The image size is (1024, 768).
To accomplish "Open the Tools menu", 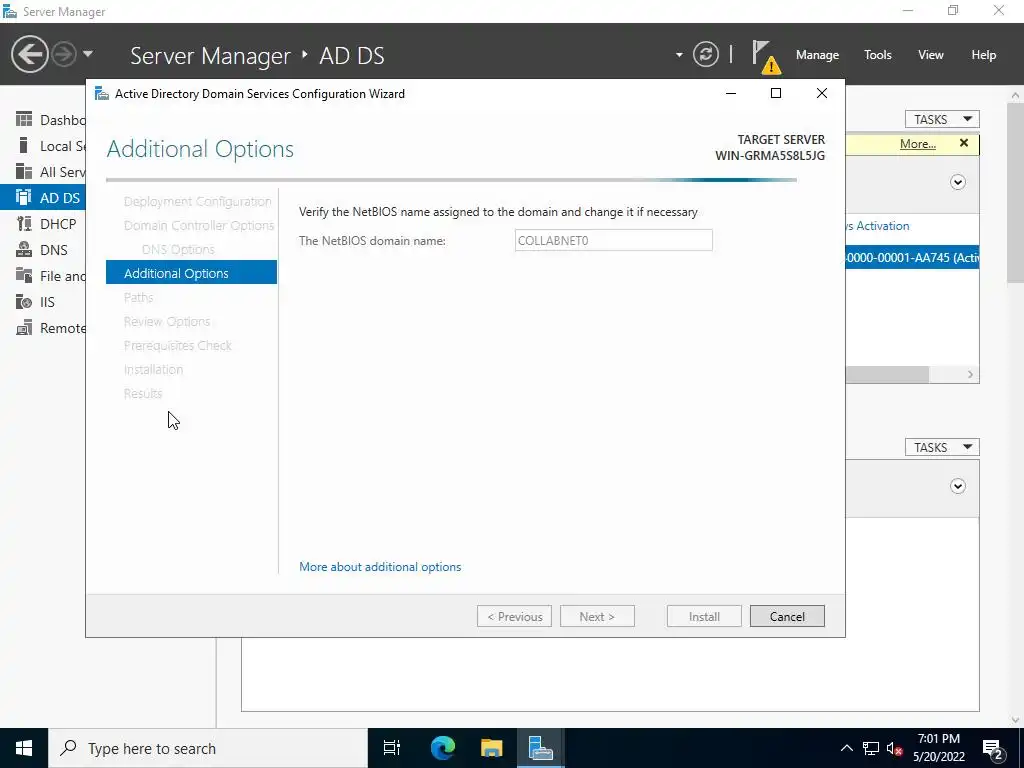I will 877,55.
